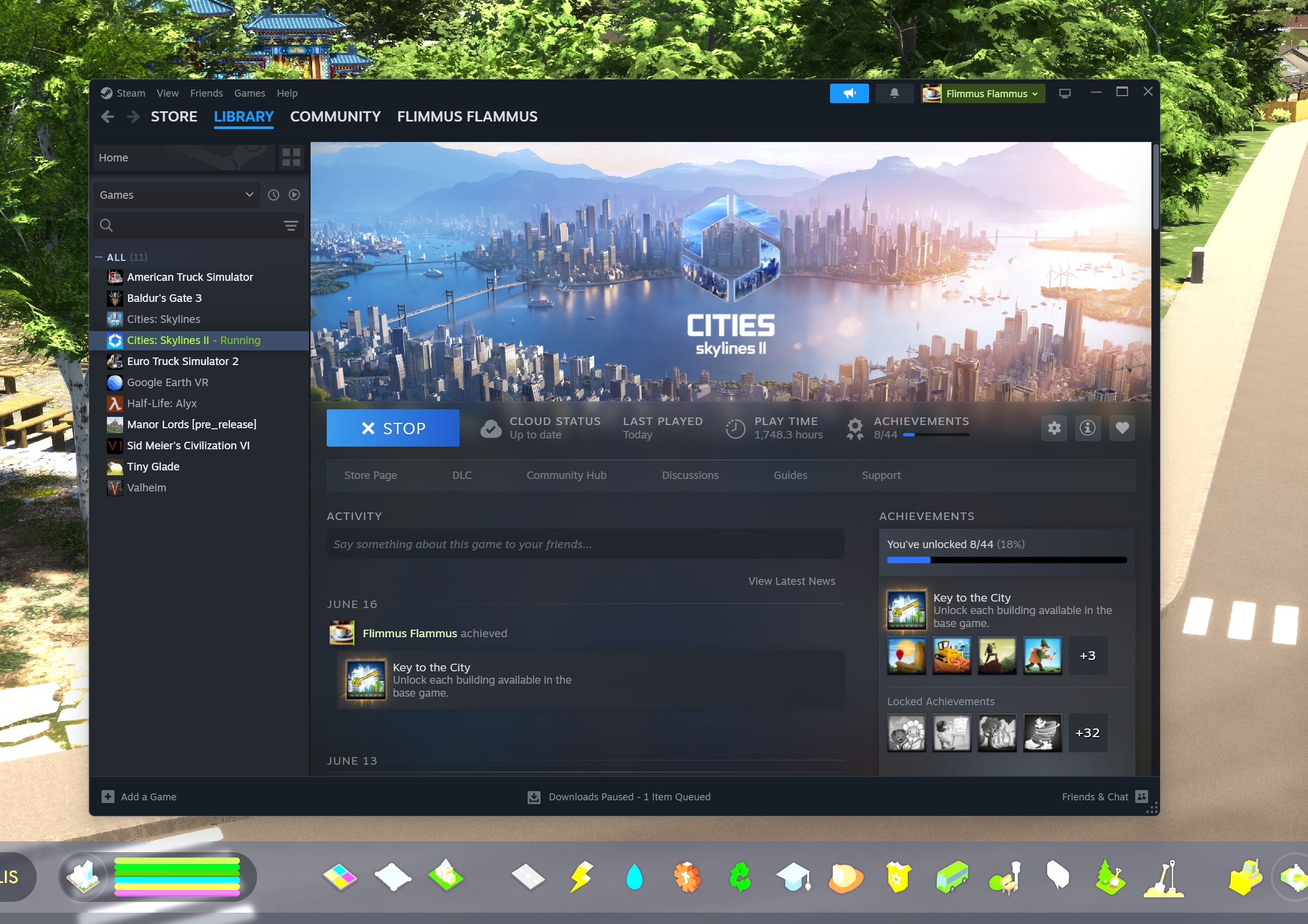
Task: Open the announcements megaphone button
Action: click(849, 93)
